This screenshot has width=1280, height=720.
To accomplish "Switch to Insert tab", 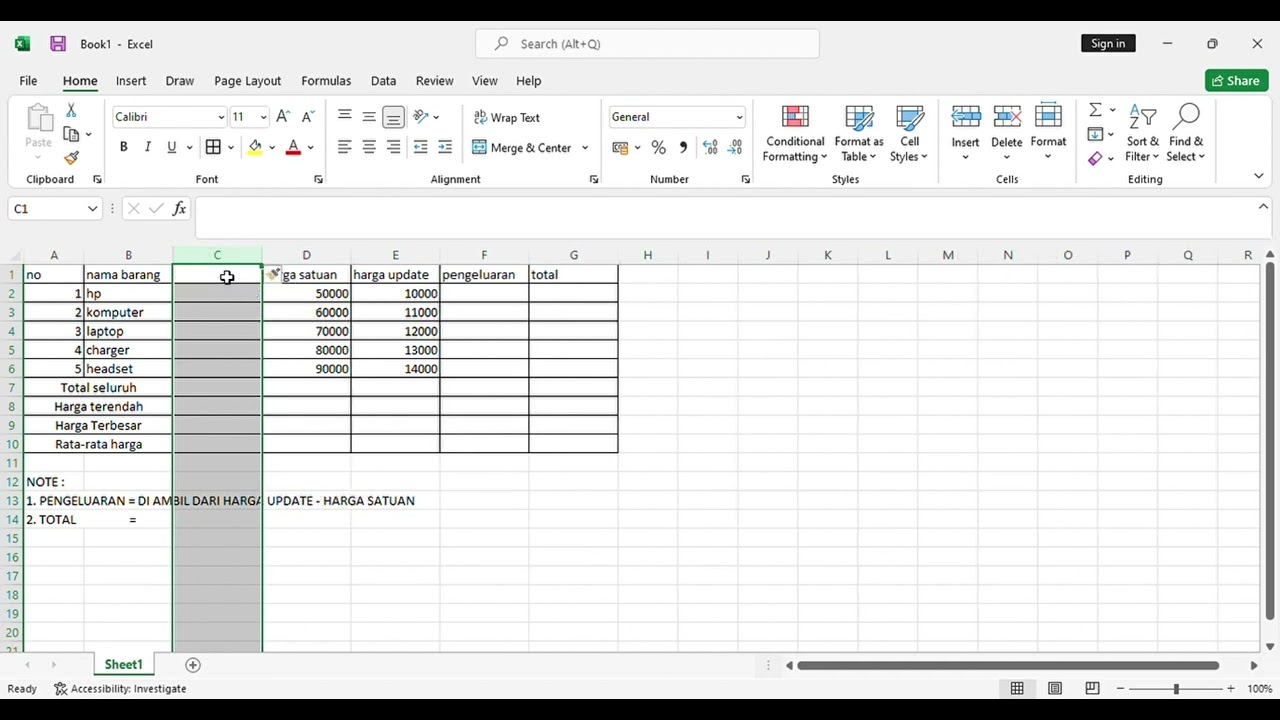I will tap(131, 81).
